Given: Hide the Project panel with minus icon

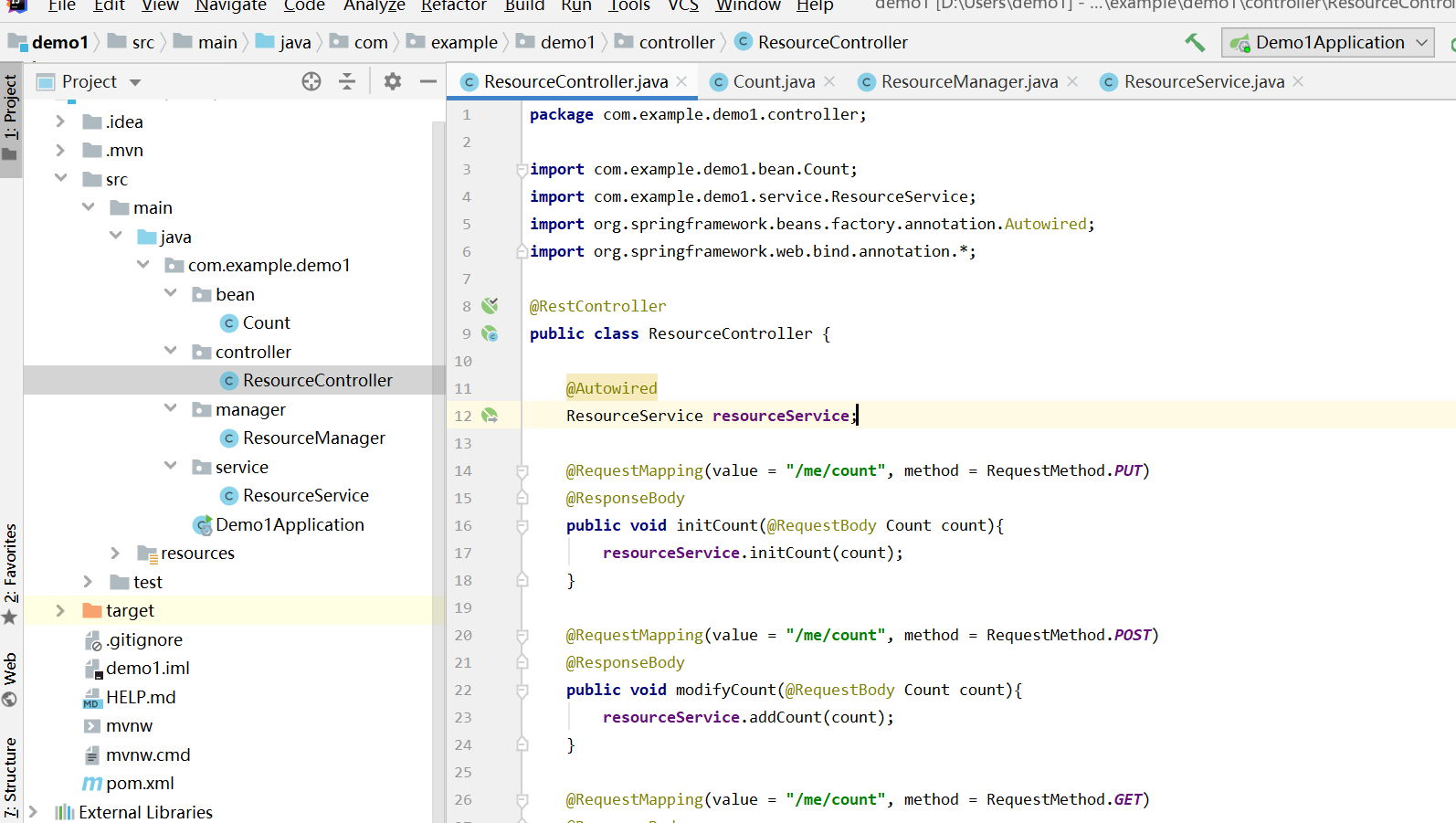Looking at the screenshot, I should [427, 81].
